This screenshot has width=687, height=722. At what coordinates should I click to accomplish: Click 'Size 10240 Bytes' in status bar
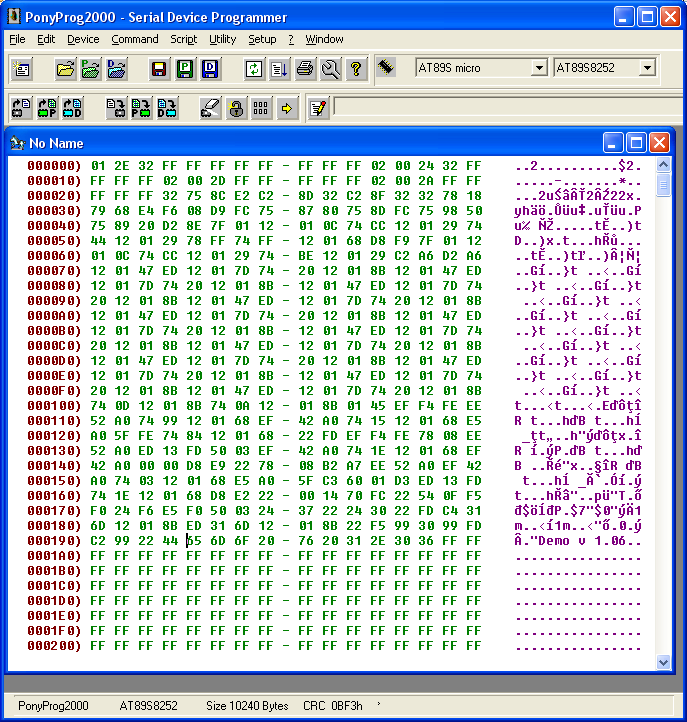coord(247,706)
